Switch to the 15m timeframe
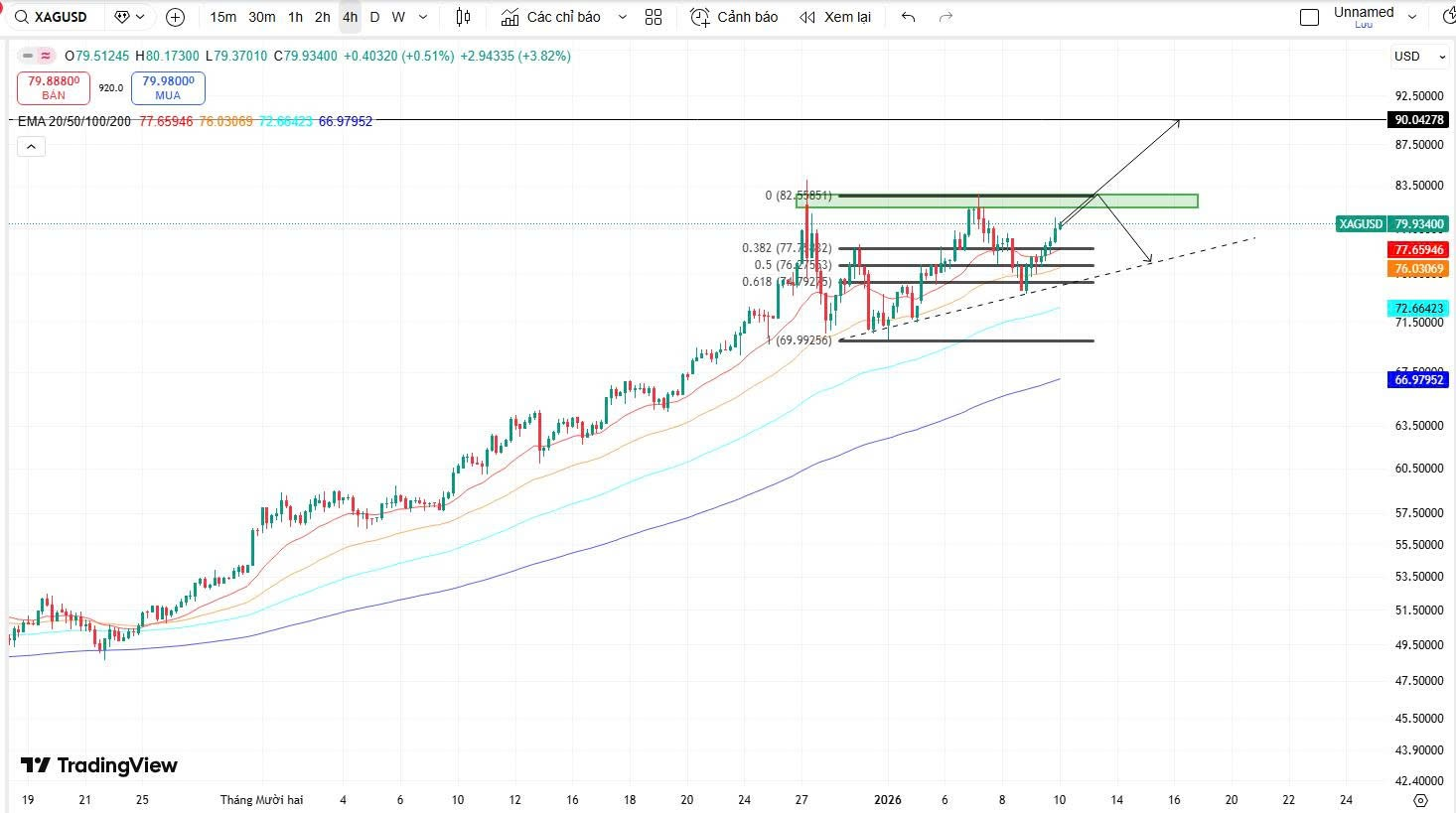This screenshot has height=813, width=1456. point(222,17)
